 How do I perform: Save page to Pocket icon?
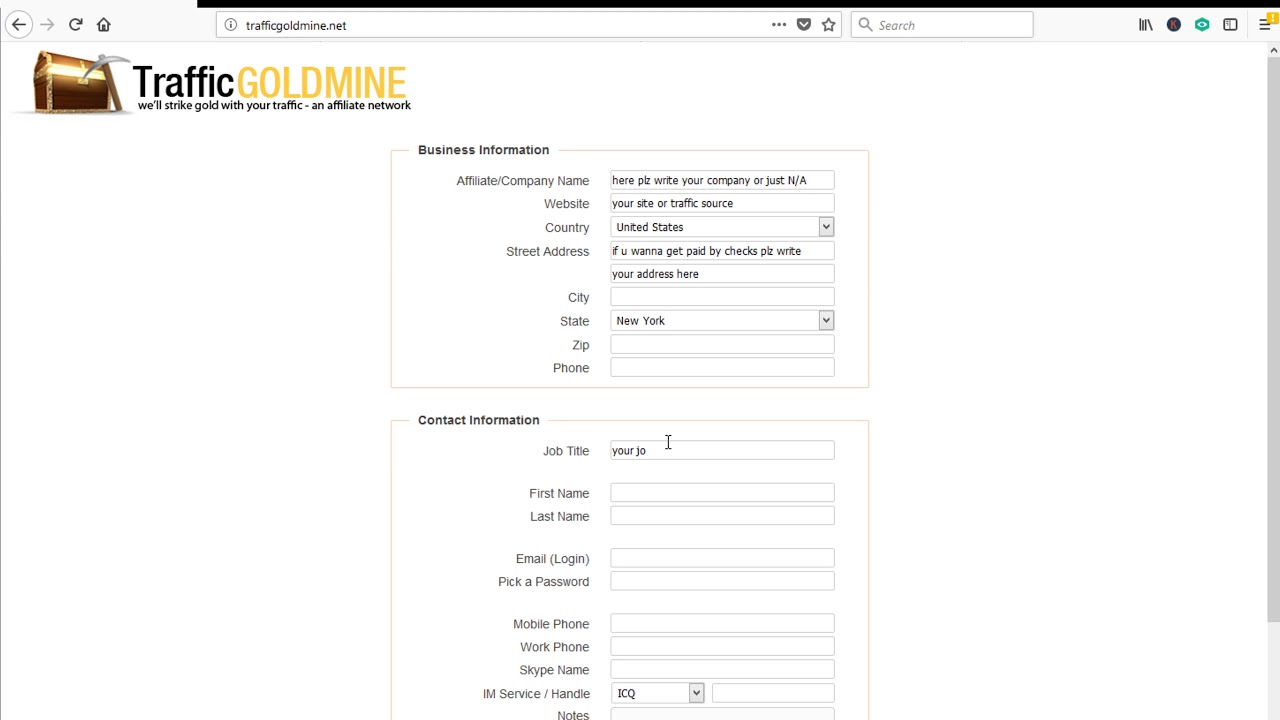click(804, 25)
